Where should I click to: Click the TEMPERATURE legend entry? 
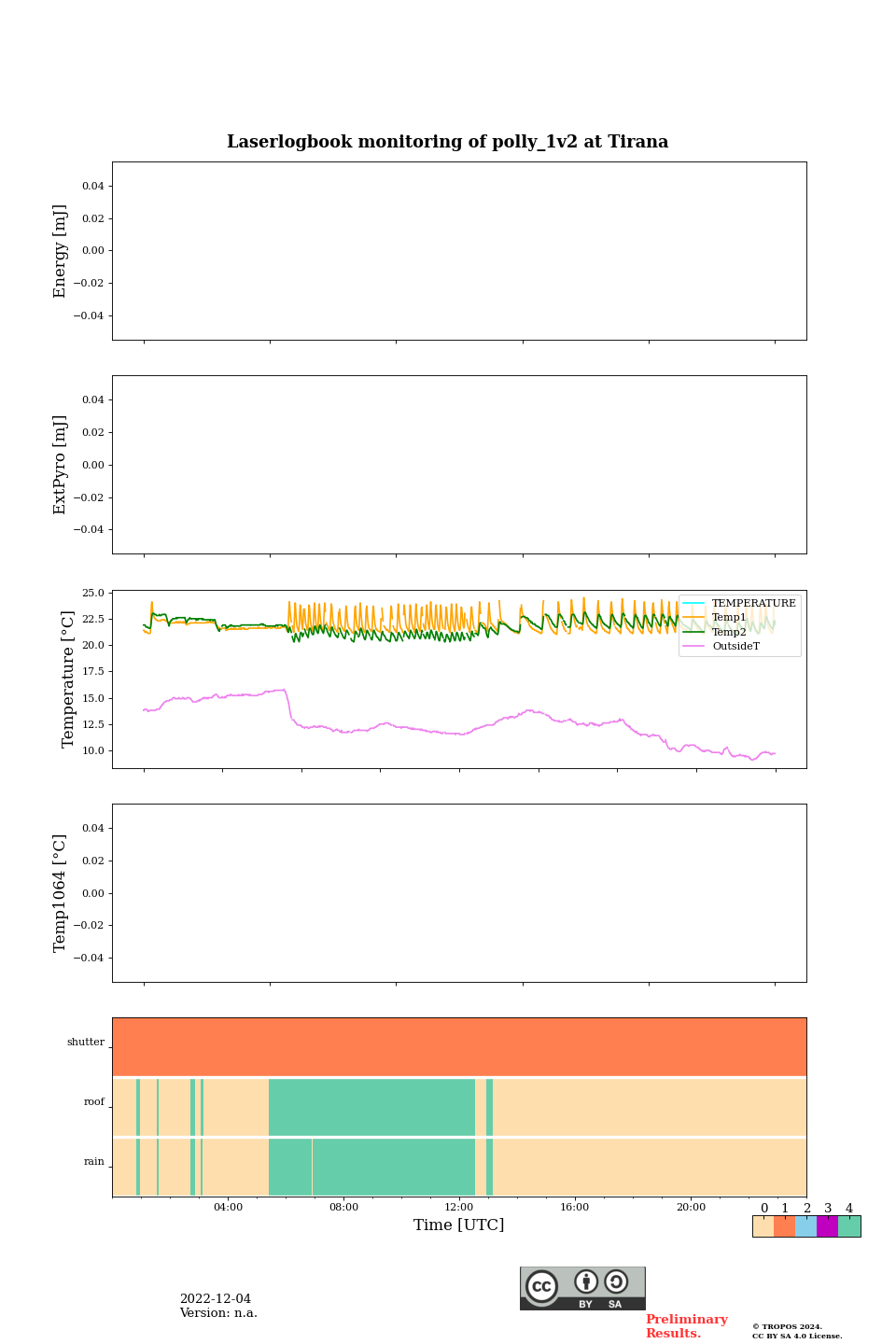coord(739,604)
